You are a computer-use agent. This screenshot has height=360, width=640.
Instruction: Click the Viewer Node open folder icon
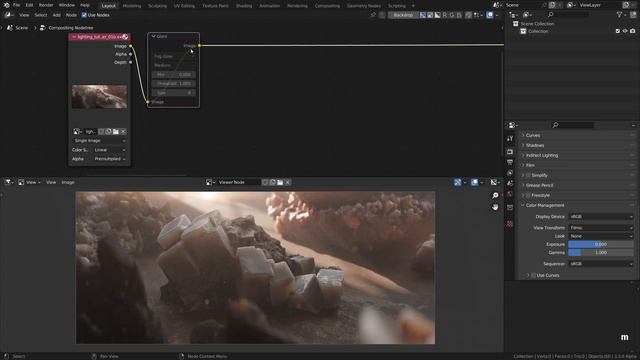point(280,182)
